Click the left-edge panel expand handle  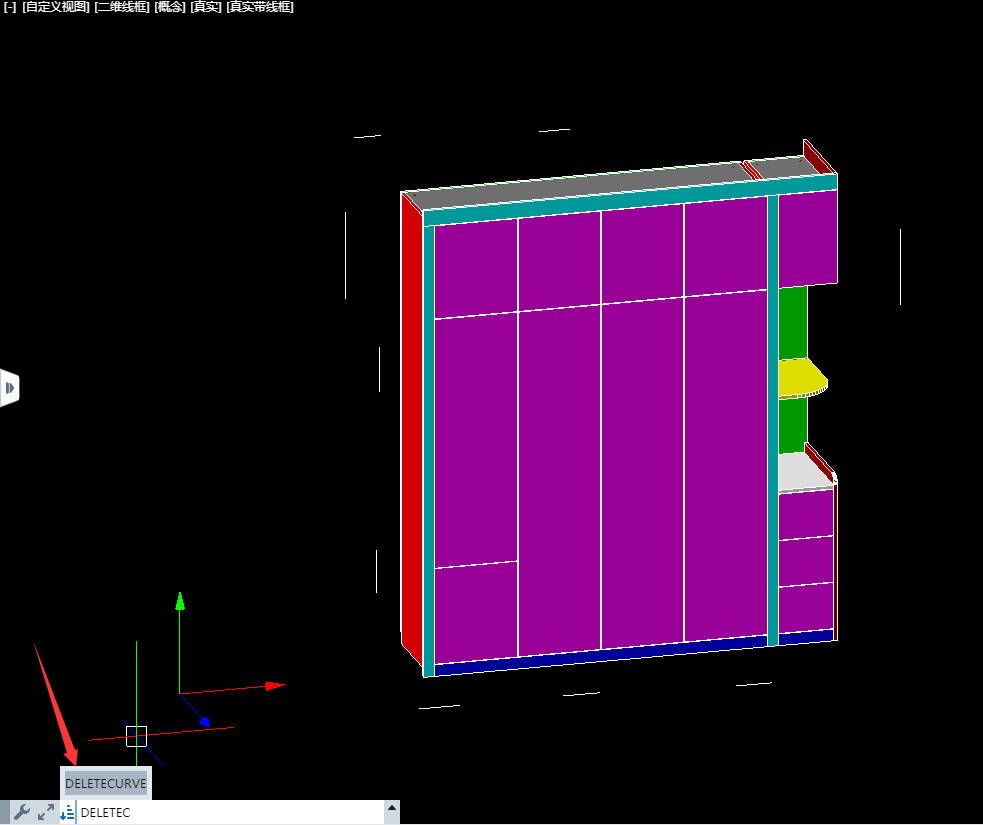click(9, 387)
